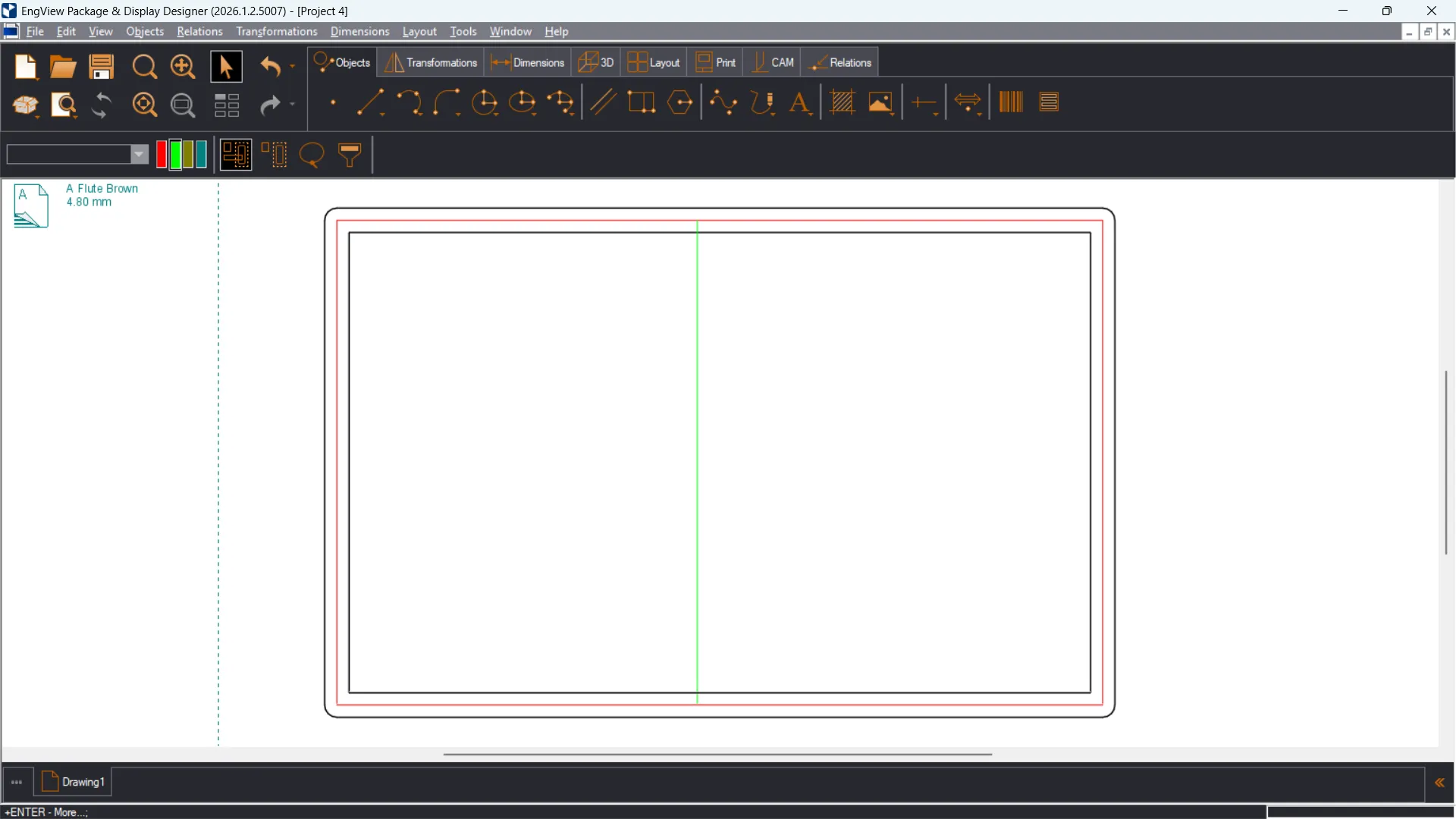Insert a barcode with barcode icon
1456x819 pixels.
pos(1011,102)
